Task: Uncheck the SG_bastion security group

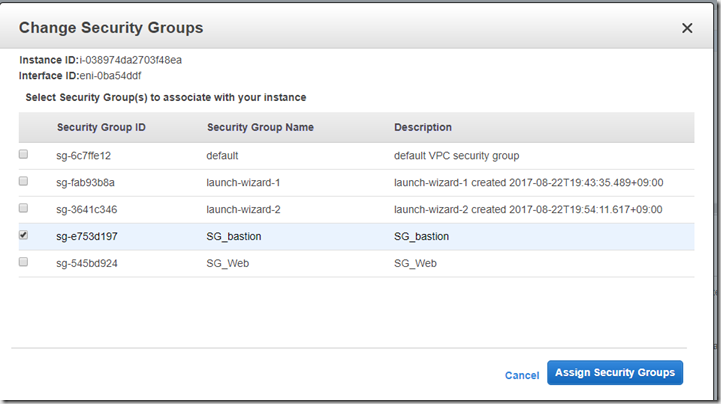Action: tap(23, 236)
